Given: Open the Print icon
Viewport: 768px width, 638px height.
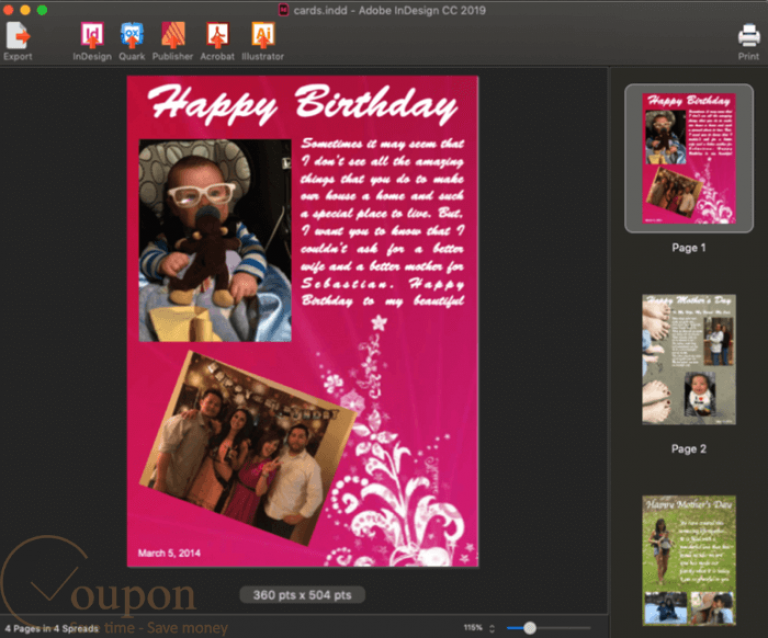Looking at the screenshot, I should (748, 36).
